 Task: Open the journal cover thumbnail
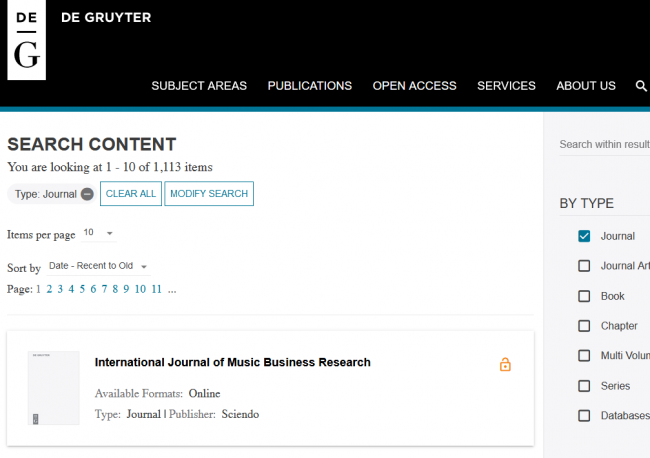click(x=53, y=388)
